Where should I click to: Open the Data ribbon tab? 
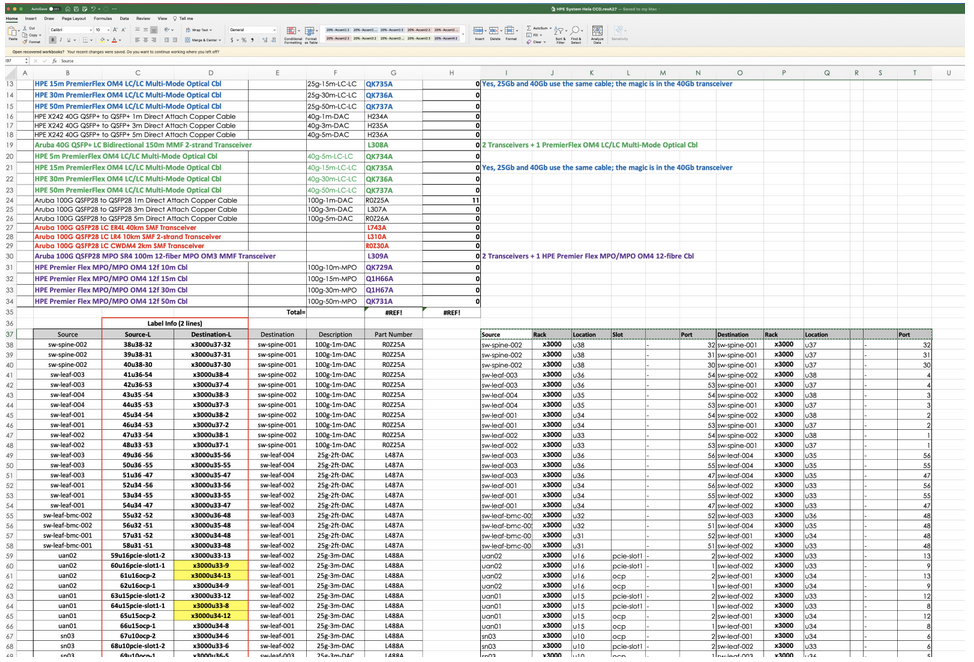point(124,19)
